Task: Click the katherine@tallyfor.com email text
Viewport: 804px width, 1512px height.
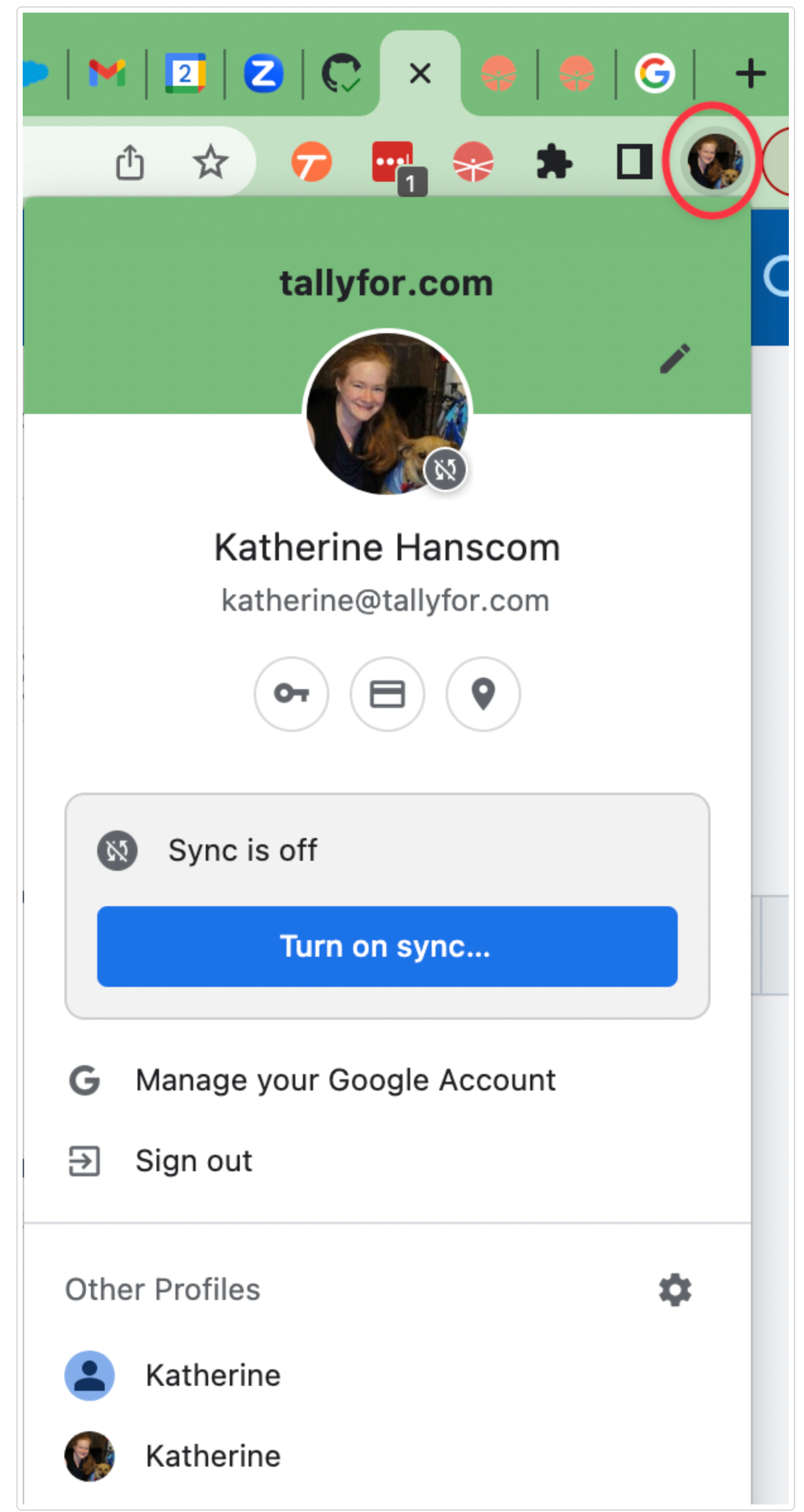Action: click(x=385, y=600)
